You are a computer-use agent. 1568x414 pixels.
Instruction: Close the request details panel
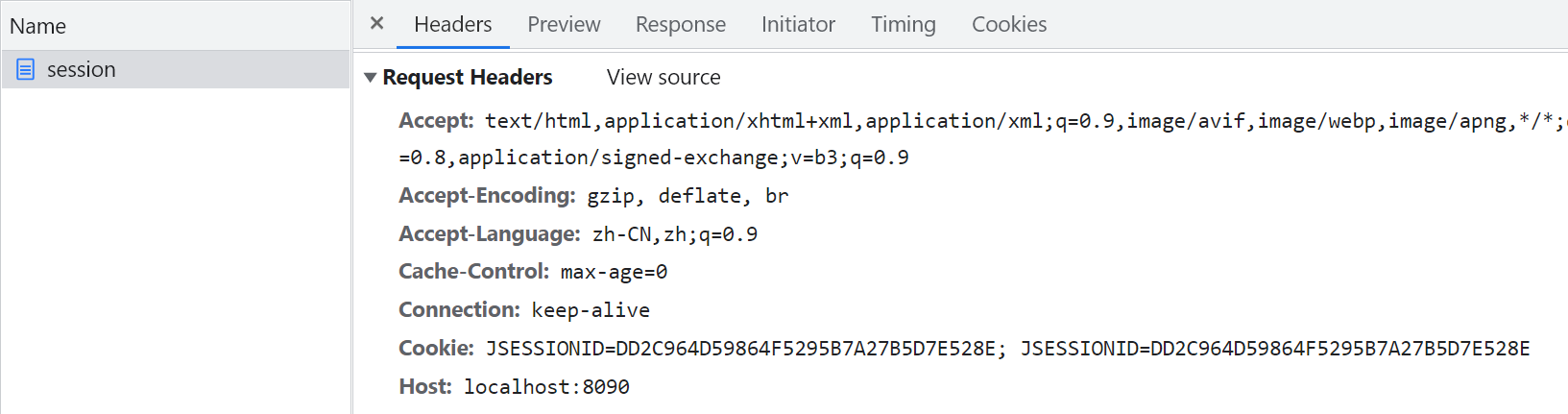pyautogui.click(x=377, y=24)
